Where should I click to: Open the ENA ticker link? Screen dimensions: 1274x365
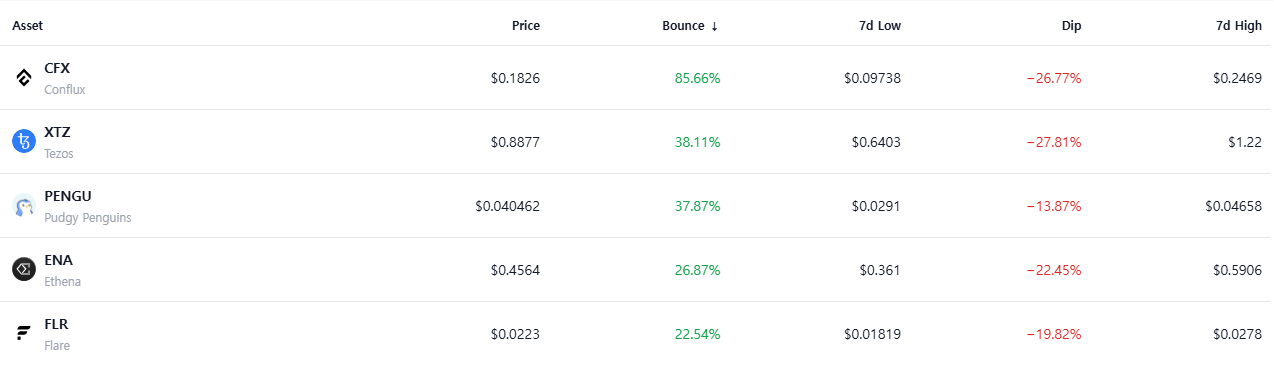click(x=58, y=261)
